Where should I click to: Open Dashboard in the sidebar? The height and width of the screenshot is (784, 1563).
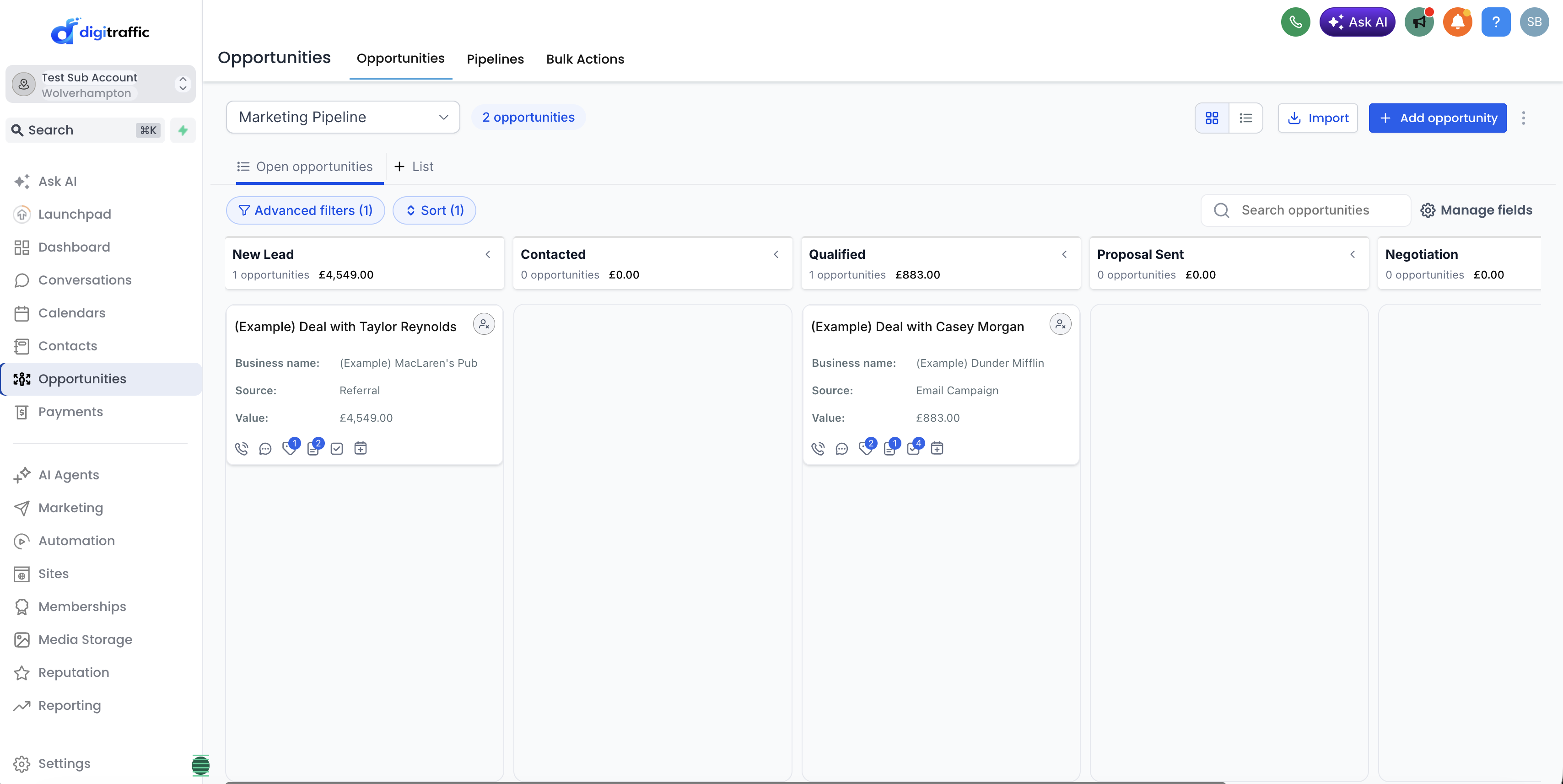coord(101,247)
